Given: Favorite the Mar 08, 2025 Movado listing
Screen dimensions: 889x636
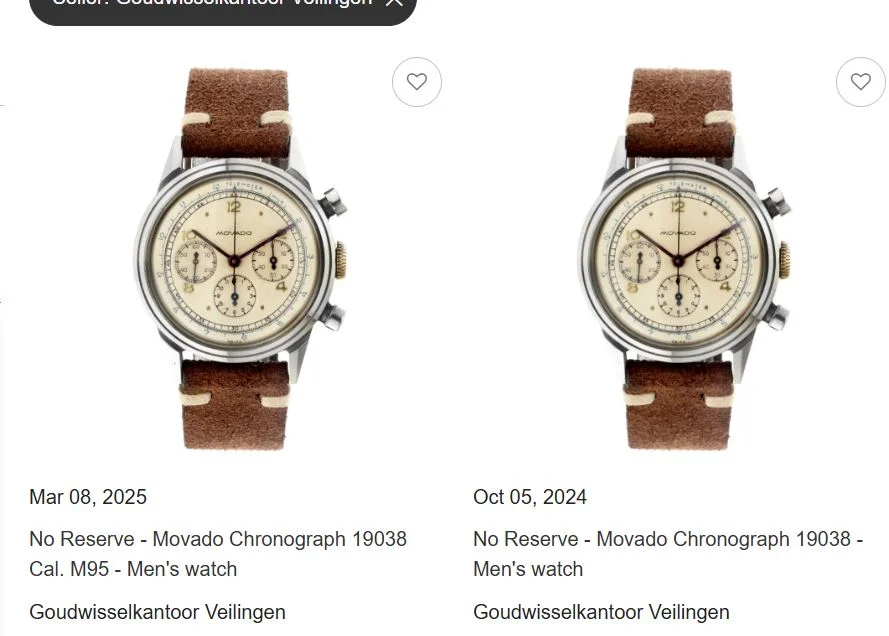Looking at the screenshot, I should coord(417,82).
